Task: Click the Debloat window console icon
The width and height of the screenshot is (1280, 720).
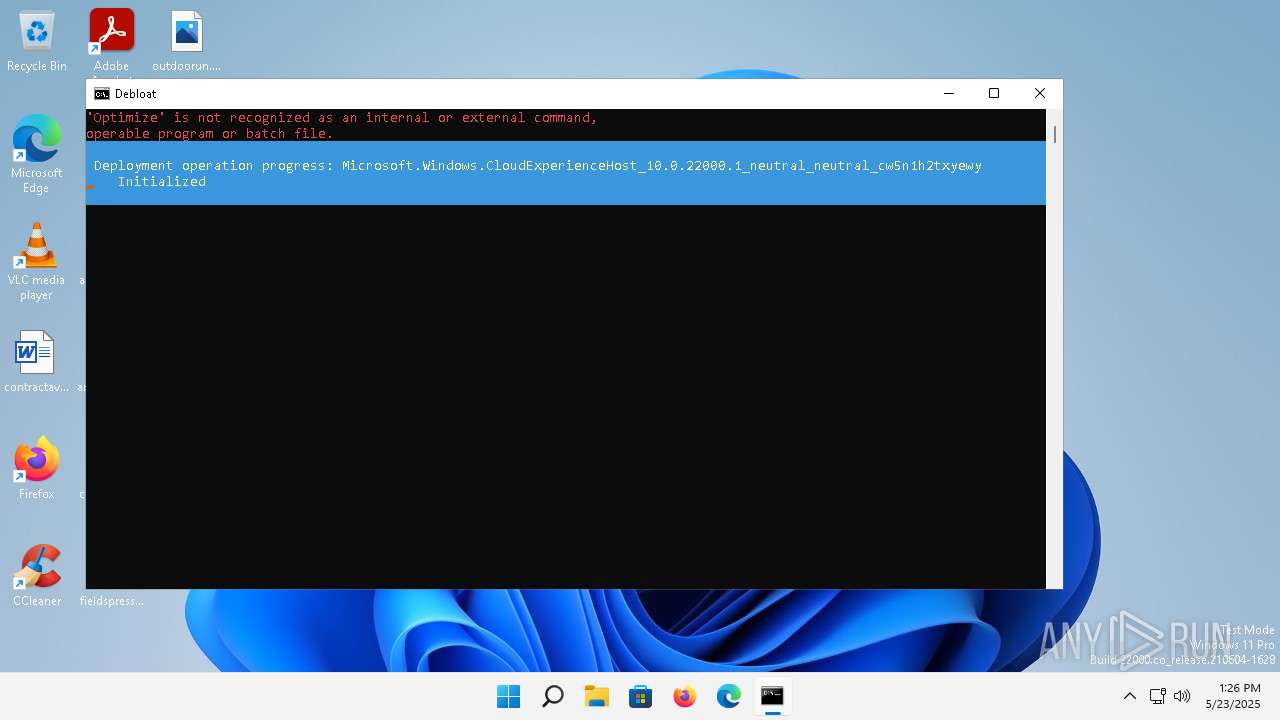Action: [102, 94]
